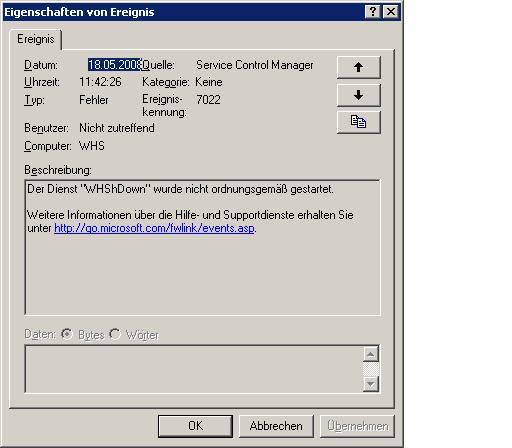512x448 pixels.
Task: Select the Wörter radio button
Action: [x=115, y=334]
